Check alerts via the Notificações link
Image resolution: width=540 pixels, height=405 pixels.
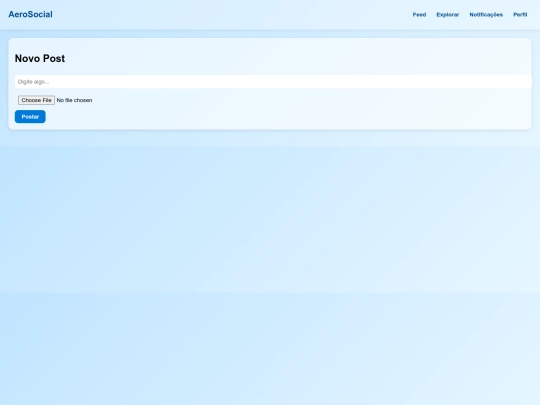point(486,14)
